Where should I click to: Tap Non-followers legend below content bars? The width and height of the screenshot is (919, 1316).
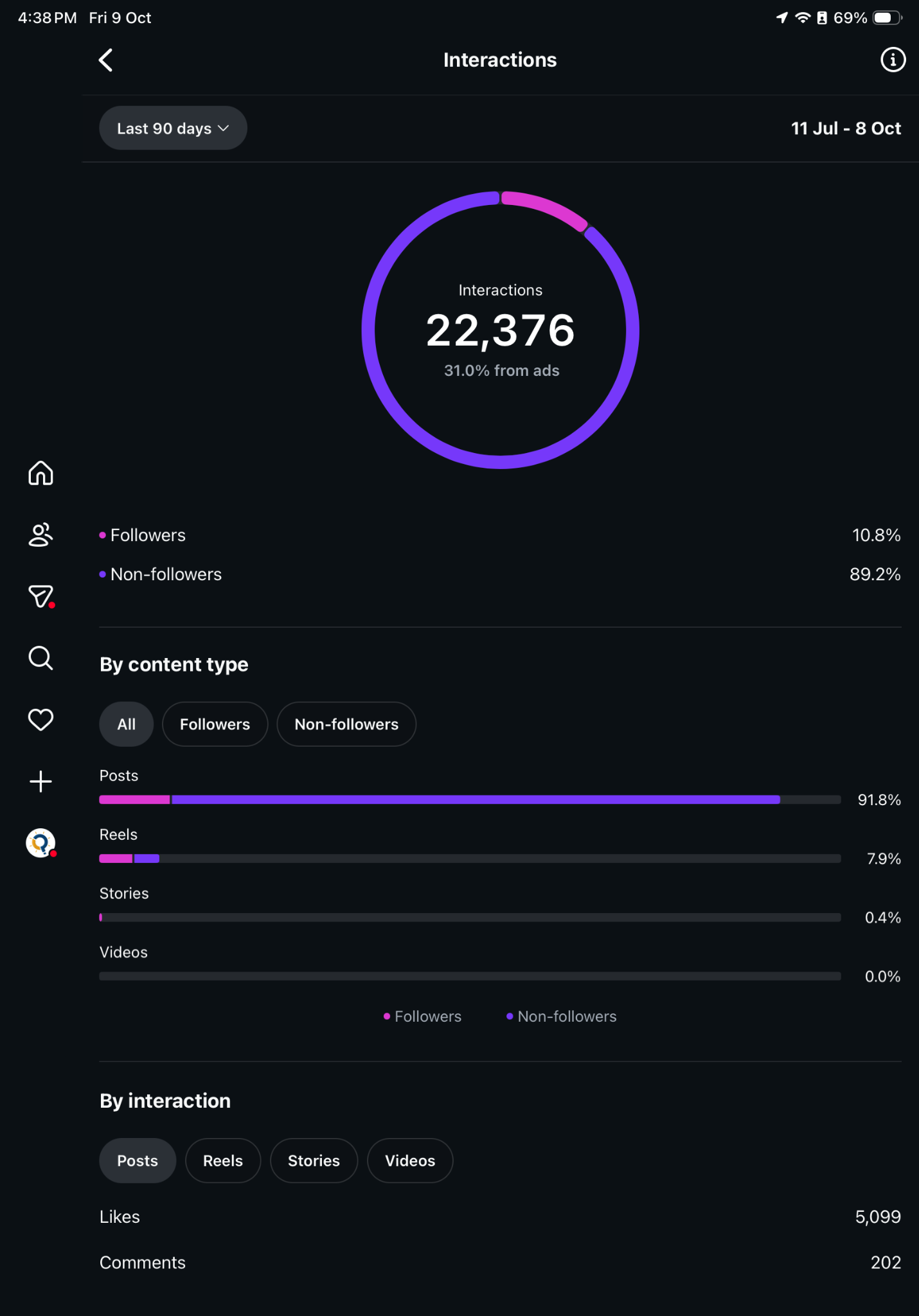point(561,1017)
